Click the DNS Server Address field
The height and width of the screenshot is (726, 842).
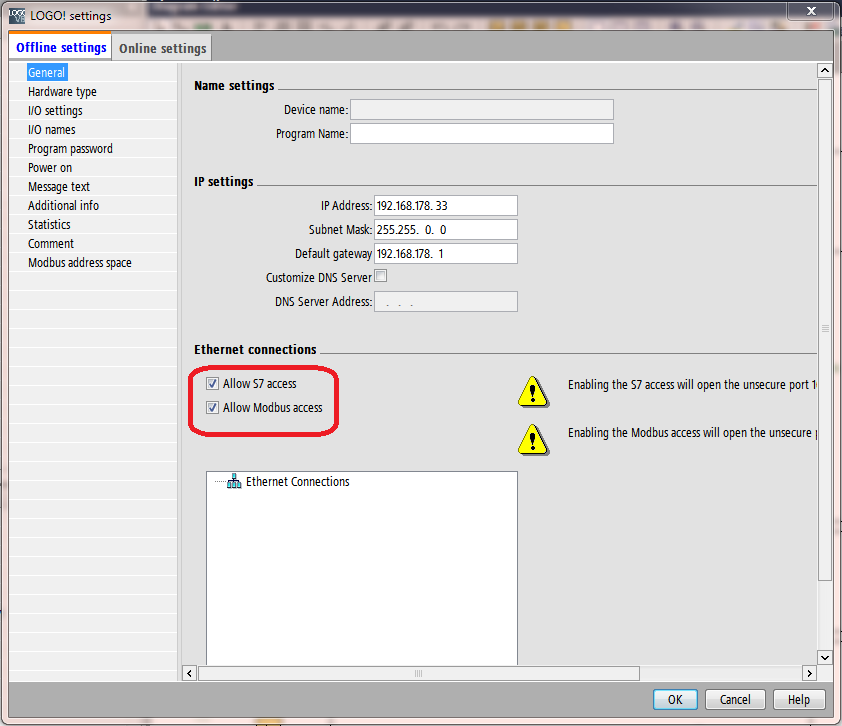point(446,302)
